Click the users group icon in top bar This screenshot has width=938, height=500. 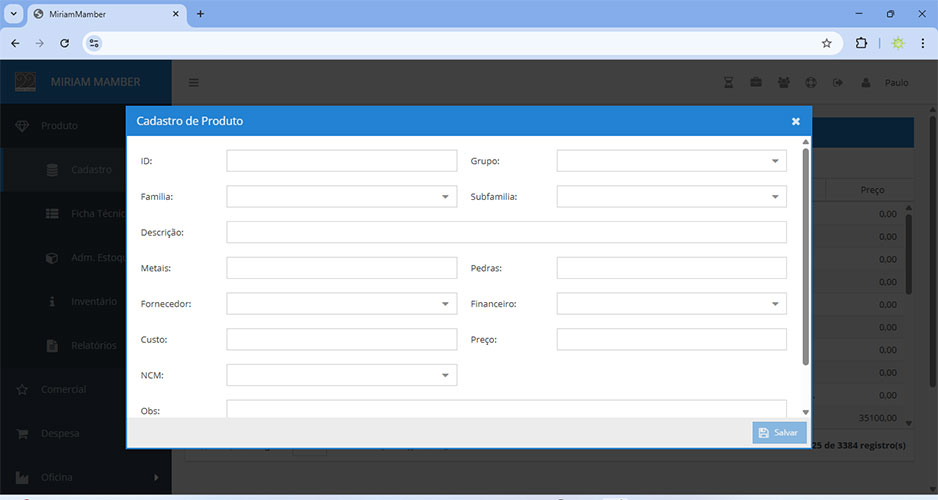783,83
